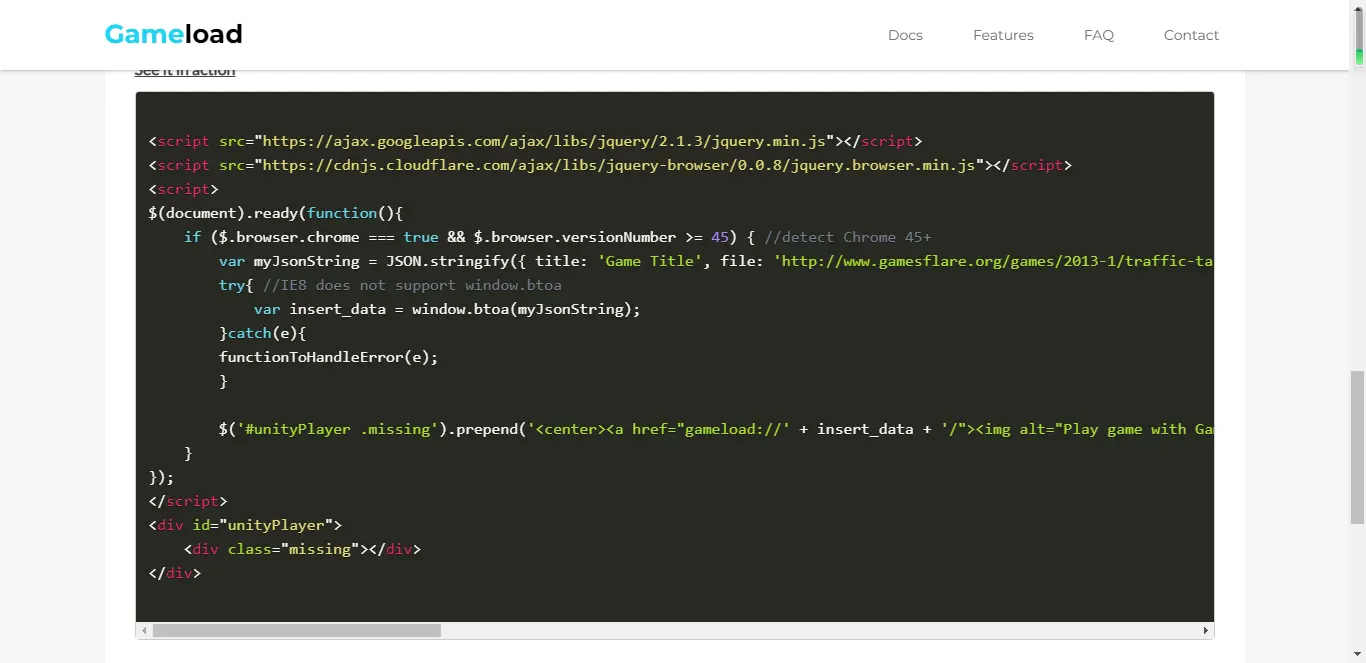1366x663 pixels.
Task: Click the '//IE8 does not support window.btoa' comment
Action: (x=412, y=285)
